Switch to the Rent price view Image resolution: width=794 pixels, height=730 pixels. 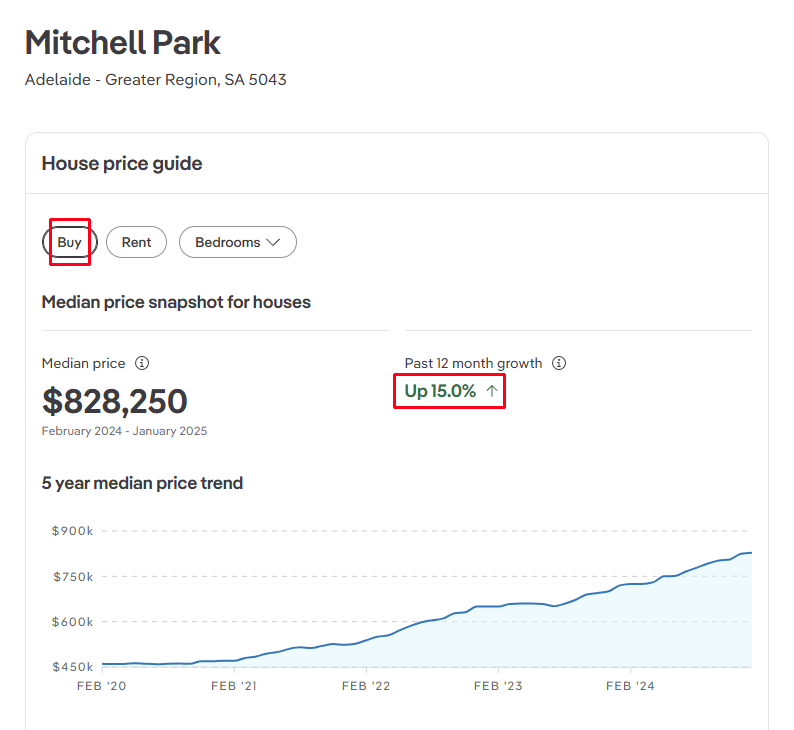(x=136, y=242)
